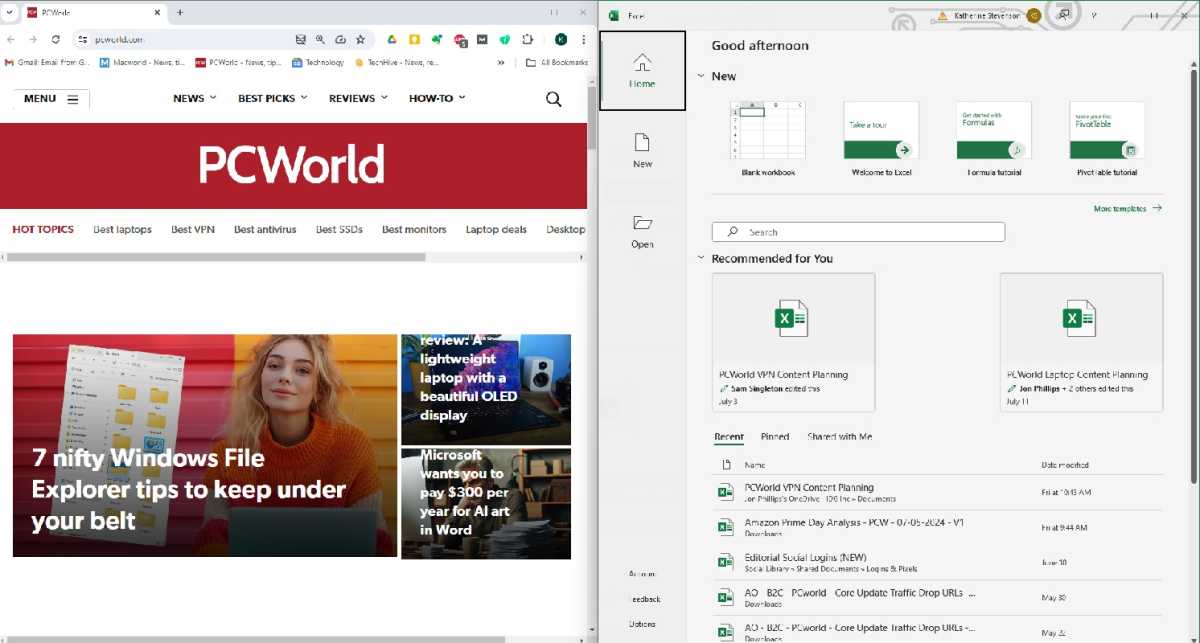This screenshot has width=1200, height=643.
Task: Select New in the Excel sidebar
Action: coord(642,150)
